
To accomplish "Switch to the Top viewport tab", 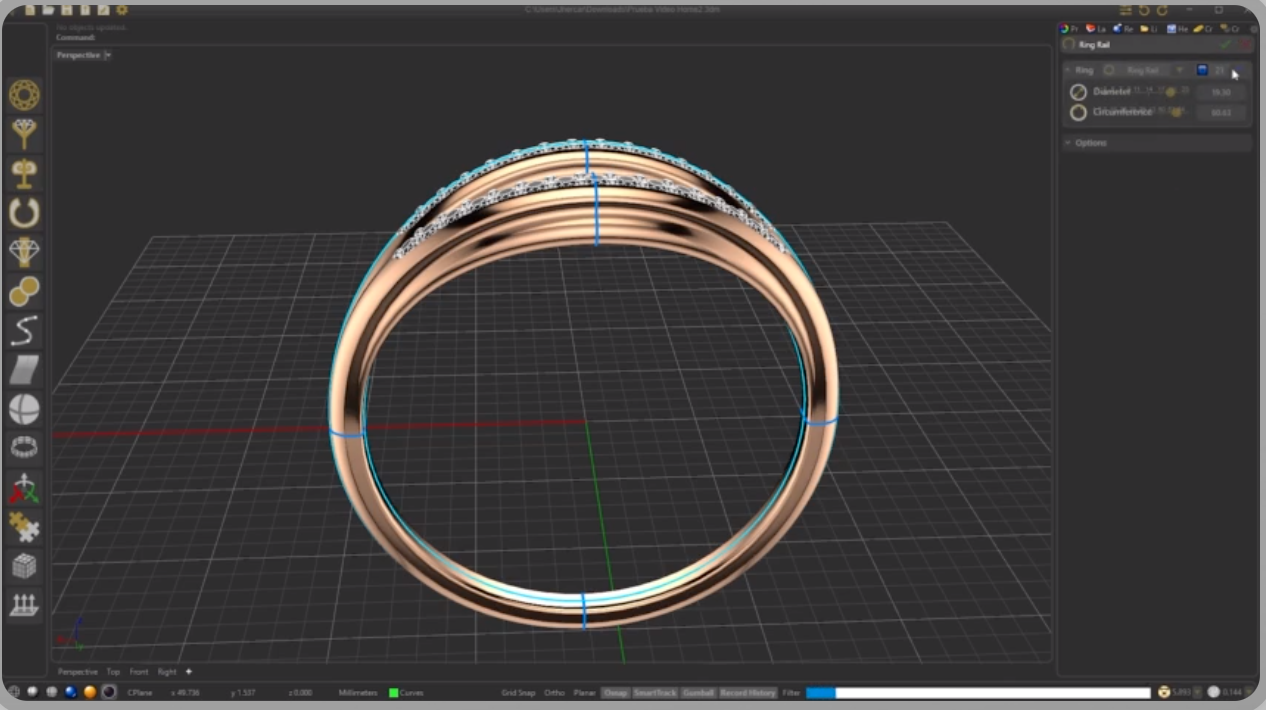I will pos(113,672).
